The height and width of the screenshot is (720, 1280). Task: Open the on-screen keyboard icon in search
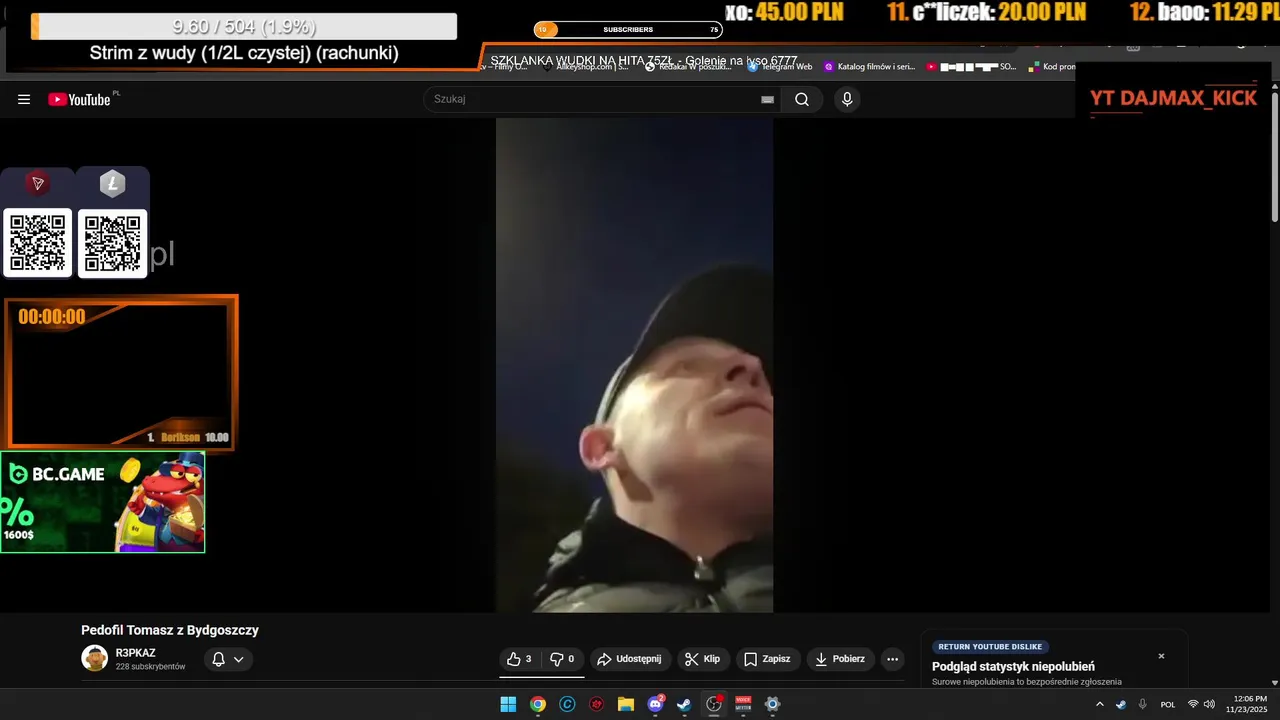(x=767, y=99)
